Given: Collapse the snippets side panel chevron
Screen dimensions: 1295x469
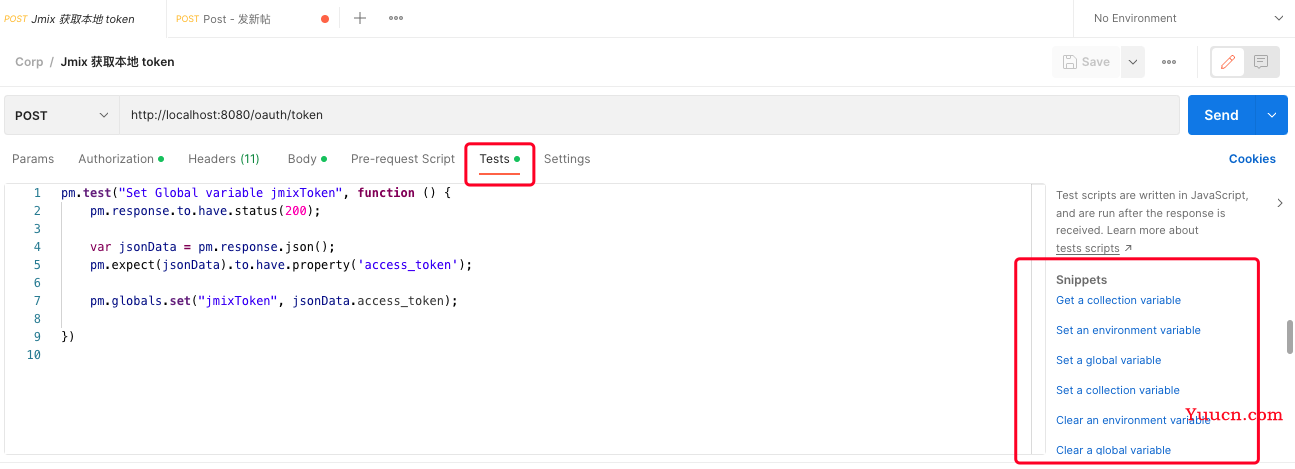Looking at the screenshot, I should [1280, 203].
